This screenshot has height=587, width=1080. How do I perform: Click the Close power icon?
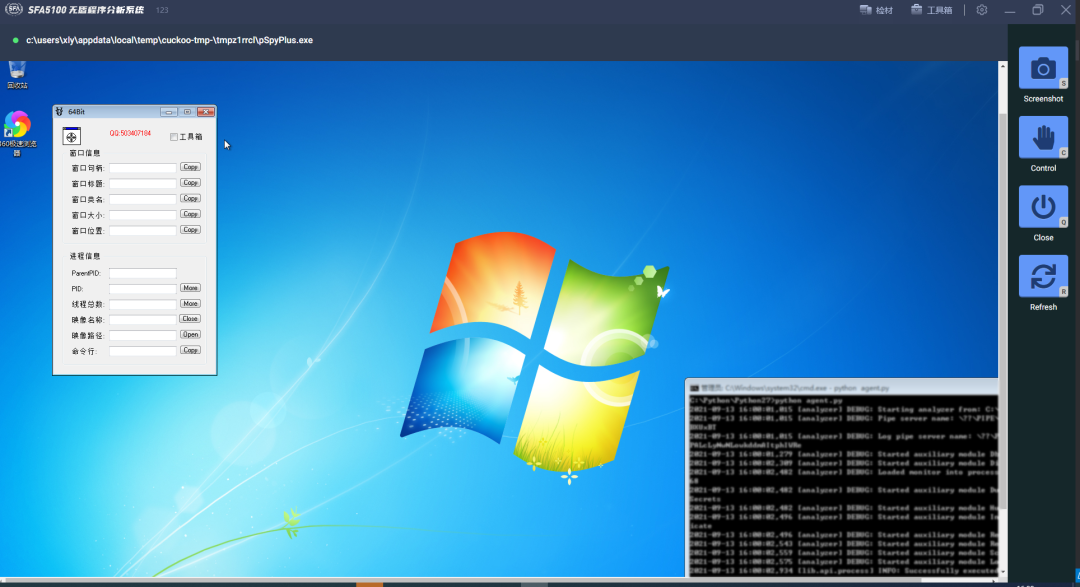[1043, 207]
